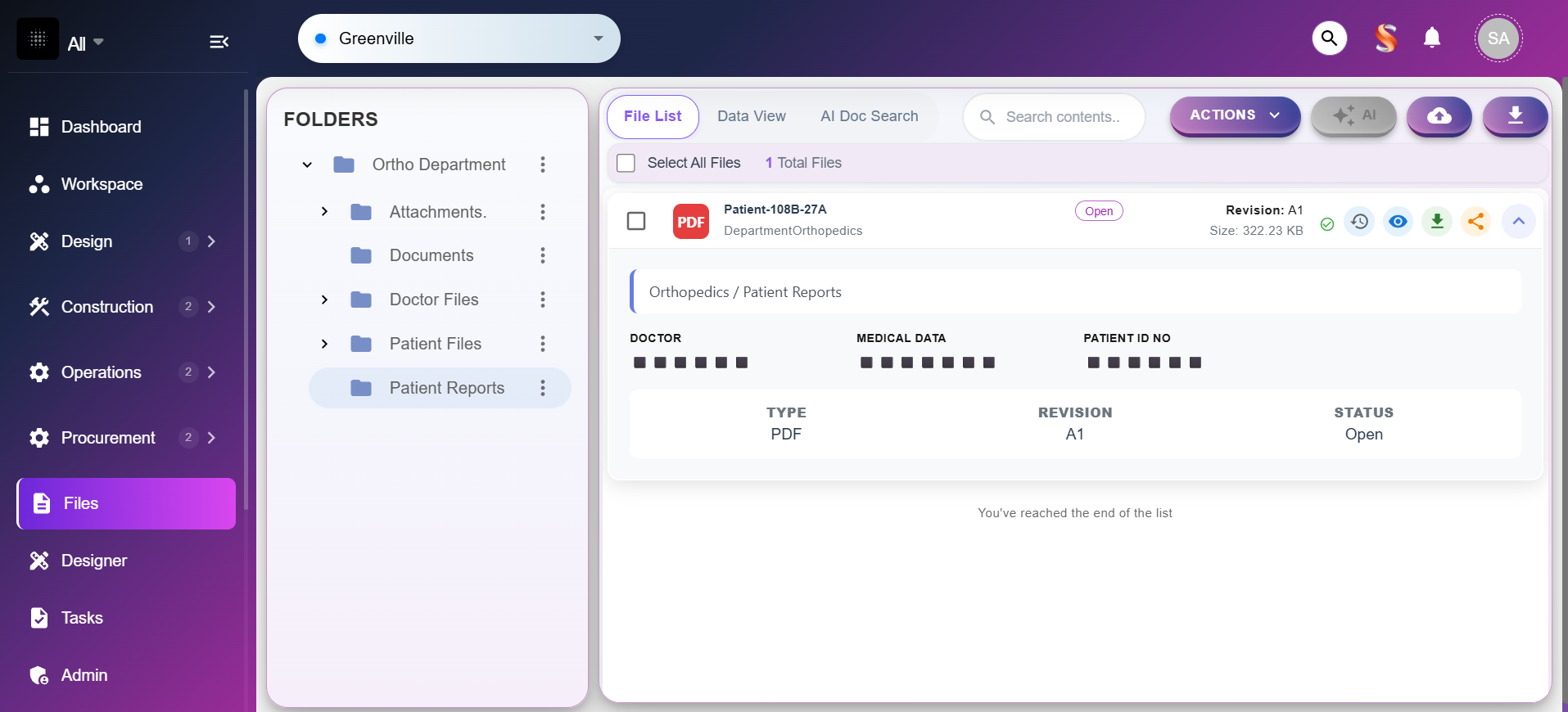Image resolution: width=1568 pixels, height=712 pixels.
Task: Expand the Doctor Files folder
Action: [x=324, y=300]
